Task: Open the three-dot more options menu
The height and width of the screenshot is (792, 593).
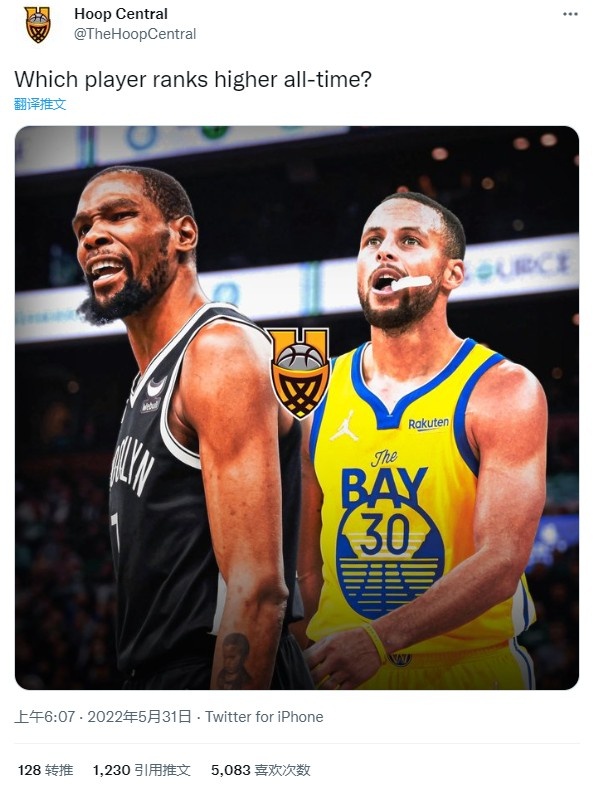Action: click(570, 14)
